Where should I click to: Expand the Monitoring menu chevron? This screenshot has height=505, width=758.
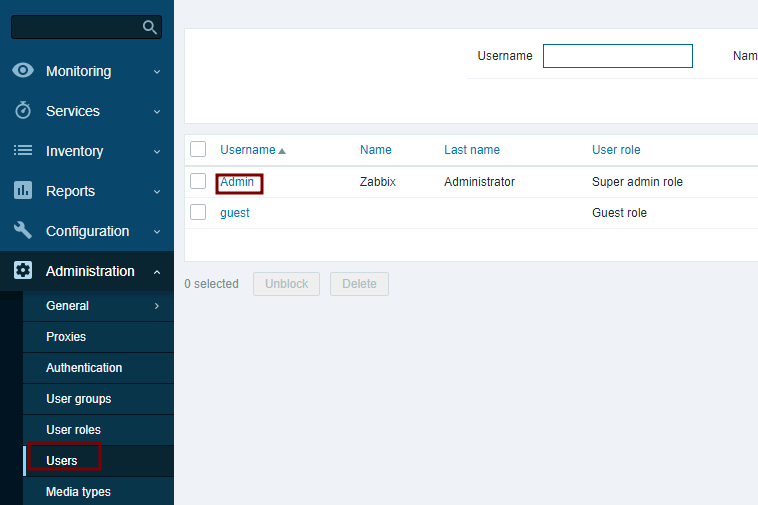(x=157, y=72)
